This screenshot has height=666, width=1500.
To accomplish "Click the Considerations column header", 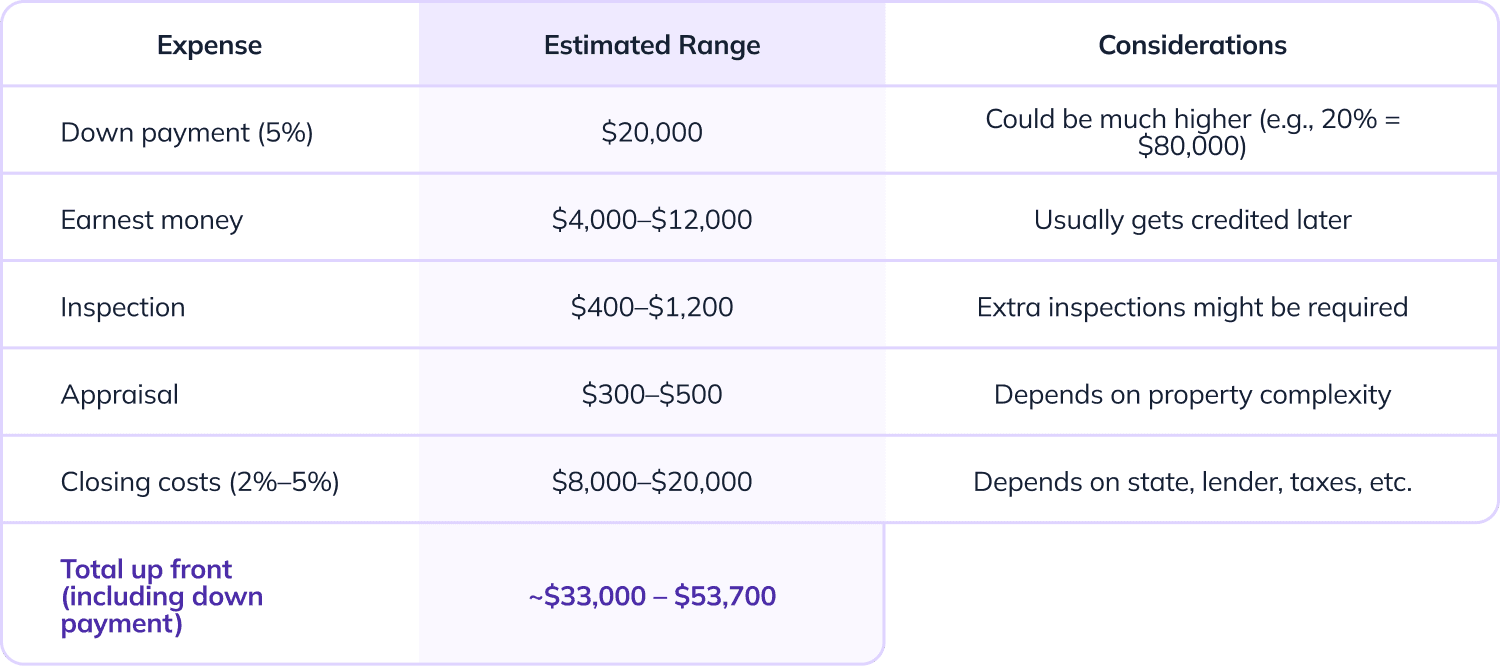I will 1192,45.
